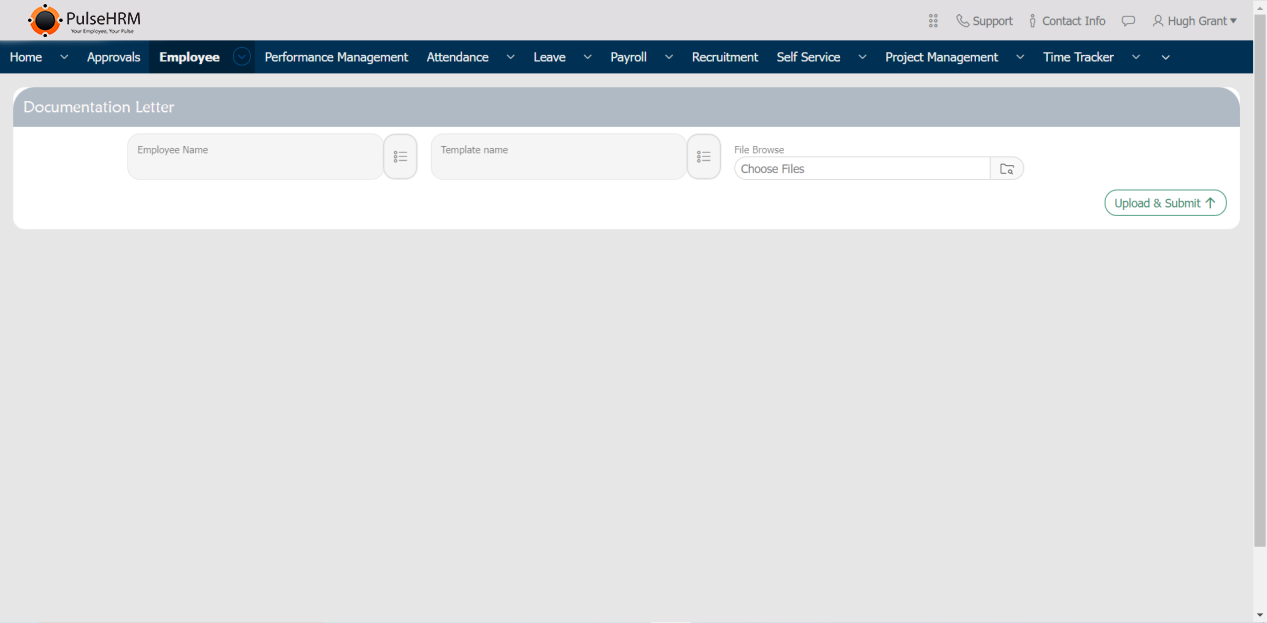This screenshot has height=623, width=1267.
Task: Expand the Payroll submenu arrow
Action: 669,57
